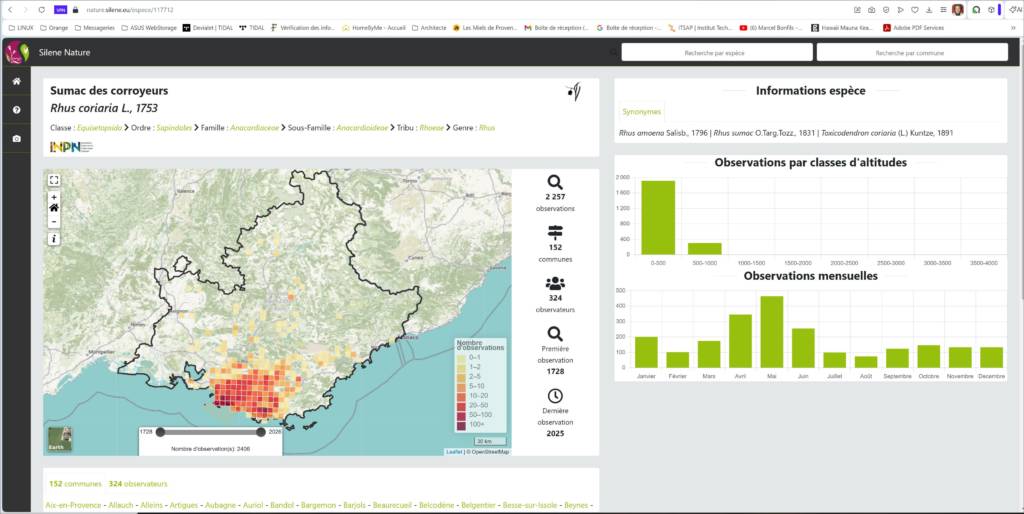Click the Recherche par commune search field
1024x514 pixels.
coord(911,52)
